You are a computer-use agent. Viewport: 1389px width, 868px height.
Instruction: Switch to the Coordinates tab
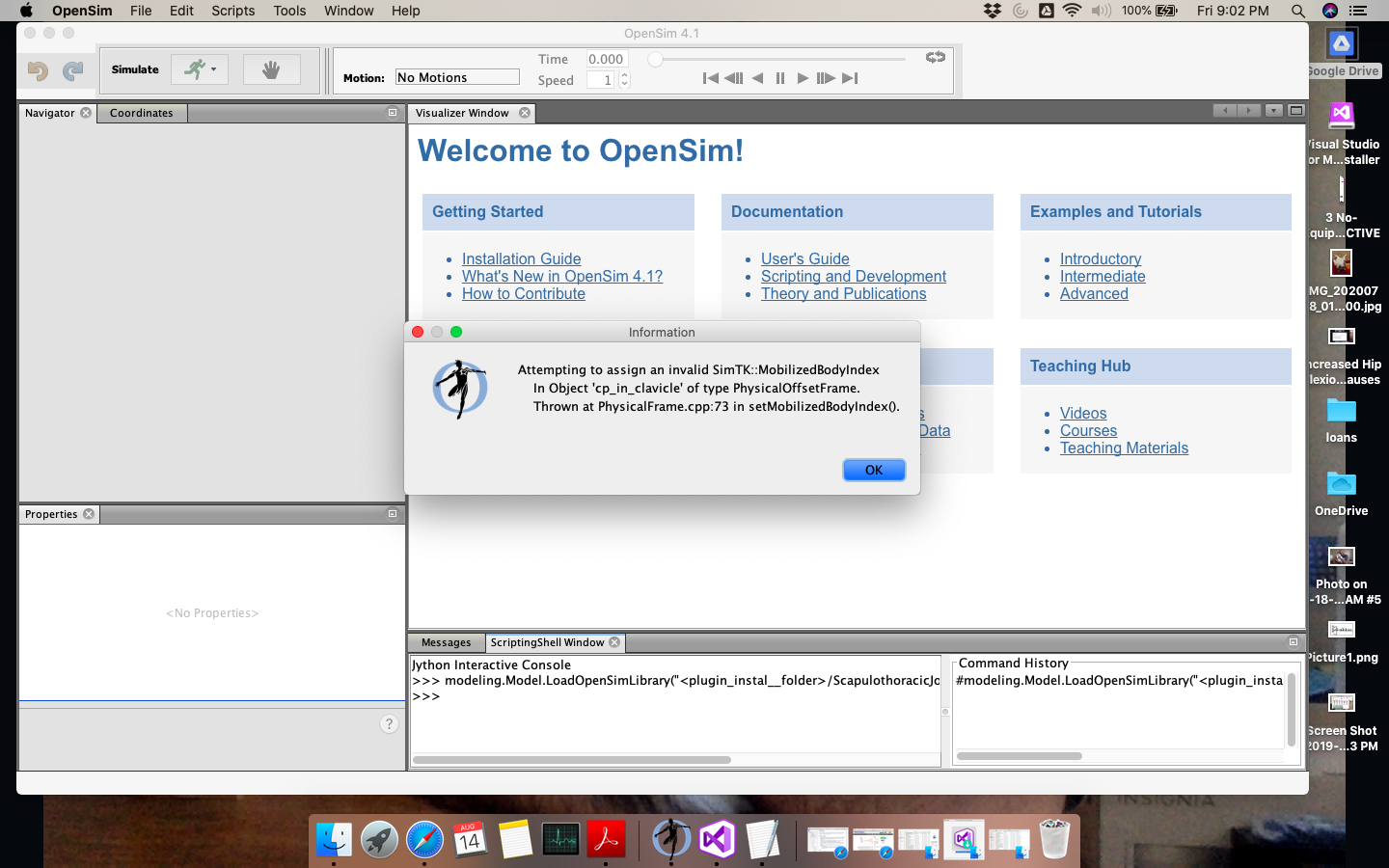click(141, 113)
